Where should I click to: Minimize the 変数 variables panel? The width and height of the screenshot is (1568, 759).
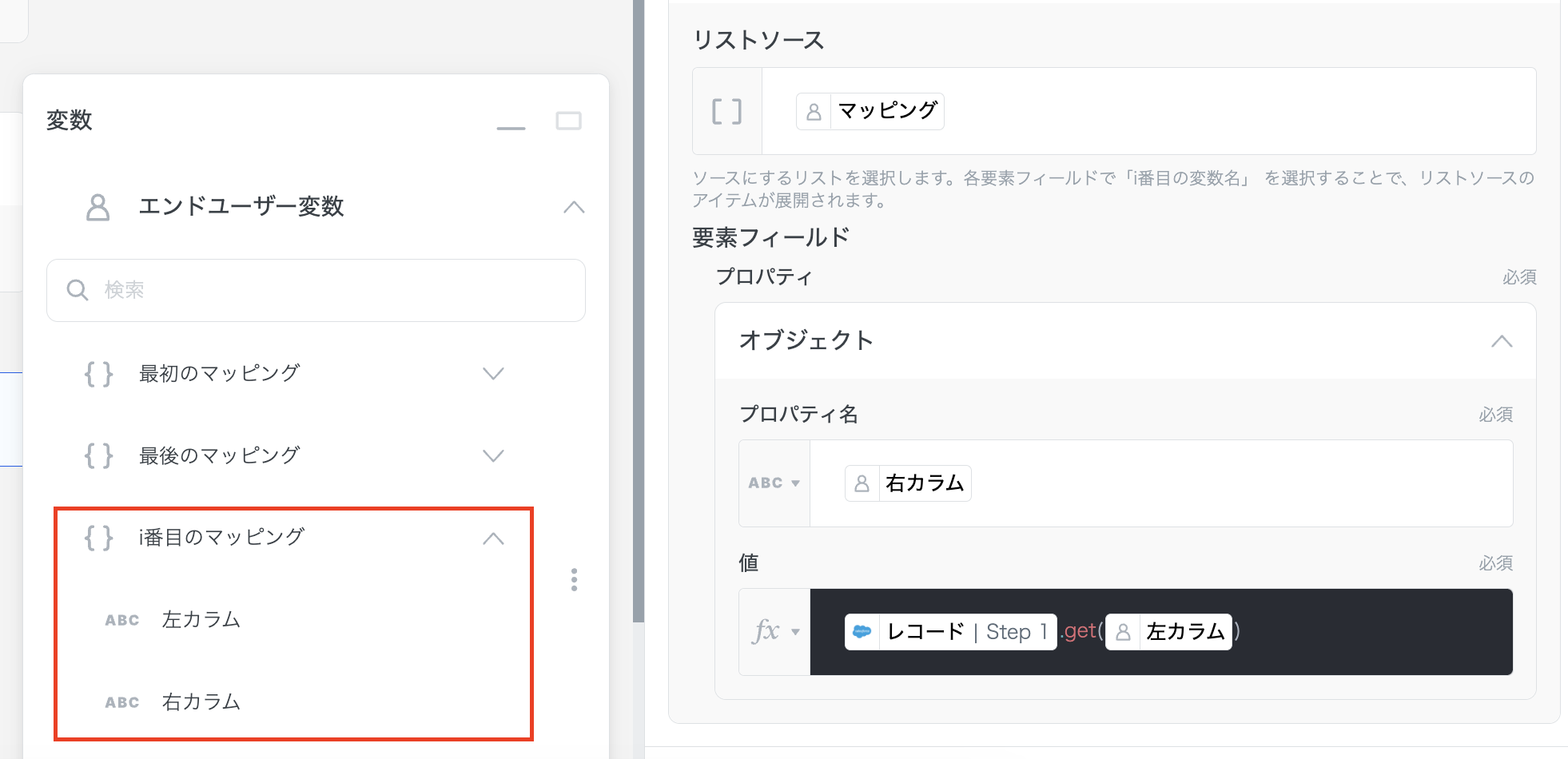[x=511, y=126]
